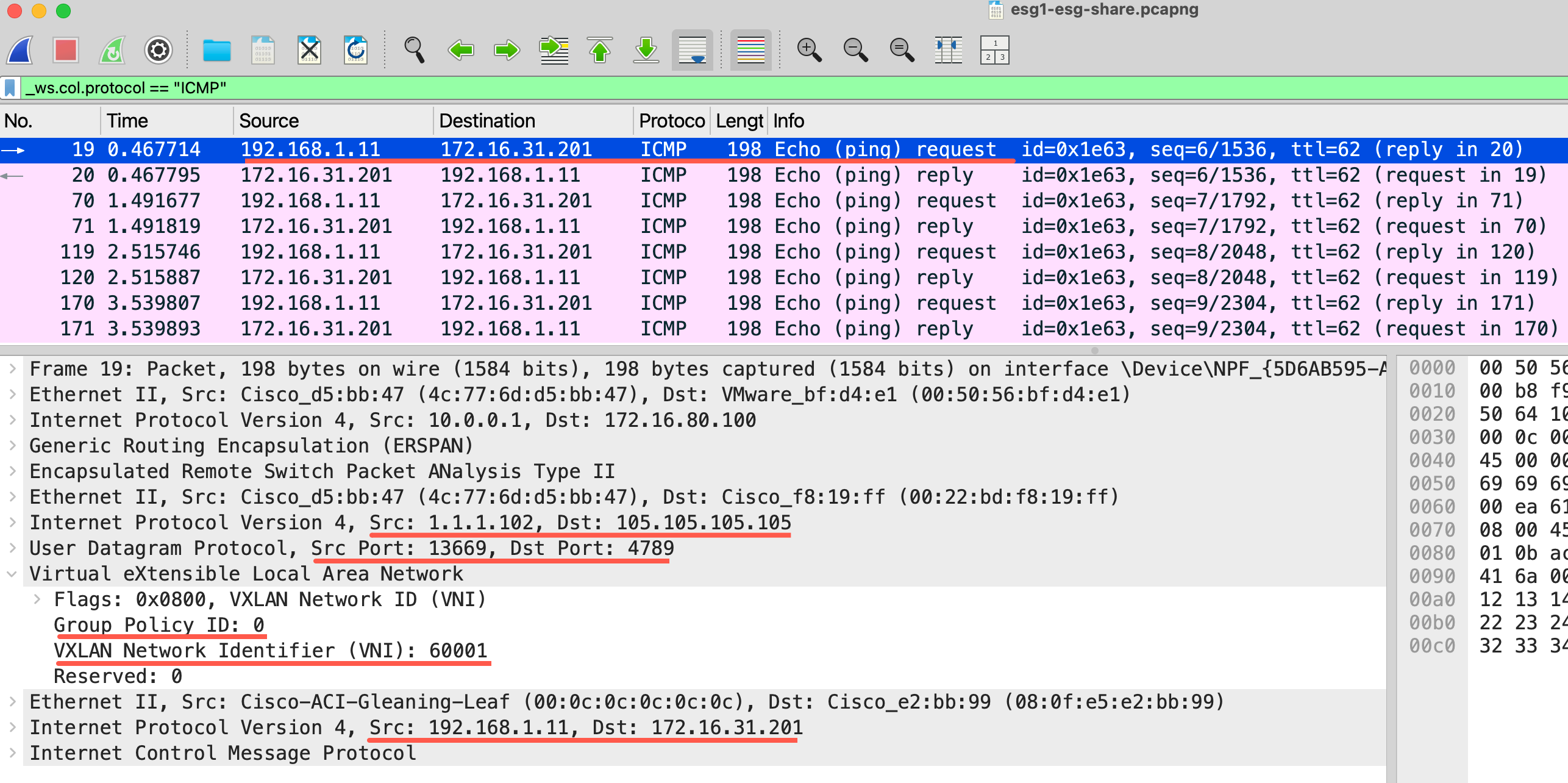Image resolution: width=1568 pixels, height=783 pixels.
Task: Expand Ethernet II Dst Cisco_f8:19:ff
Action: click(x=12, y=496)
